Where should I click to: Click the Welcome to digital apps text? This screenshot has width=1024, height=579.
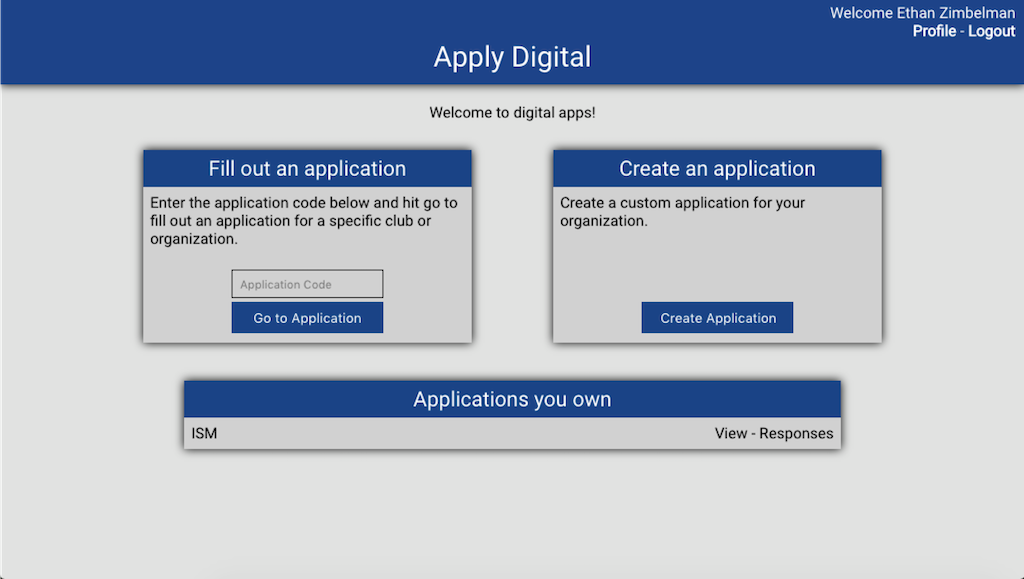[512, 112]
